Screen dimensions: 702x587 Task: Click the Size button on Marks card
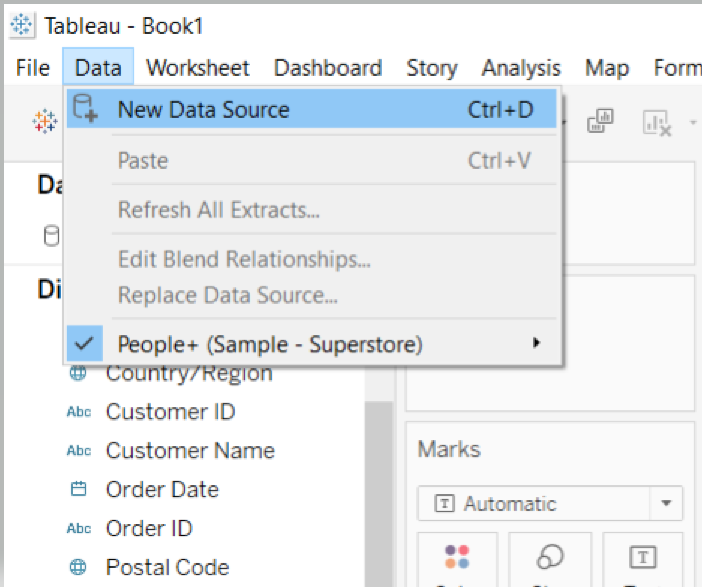[x=550, y=558]
